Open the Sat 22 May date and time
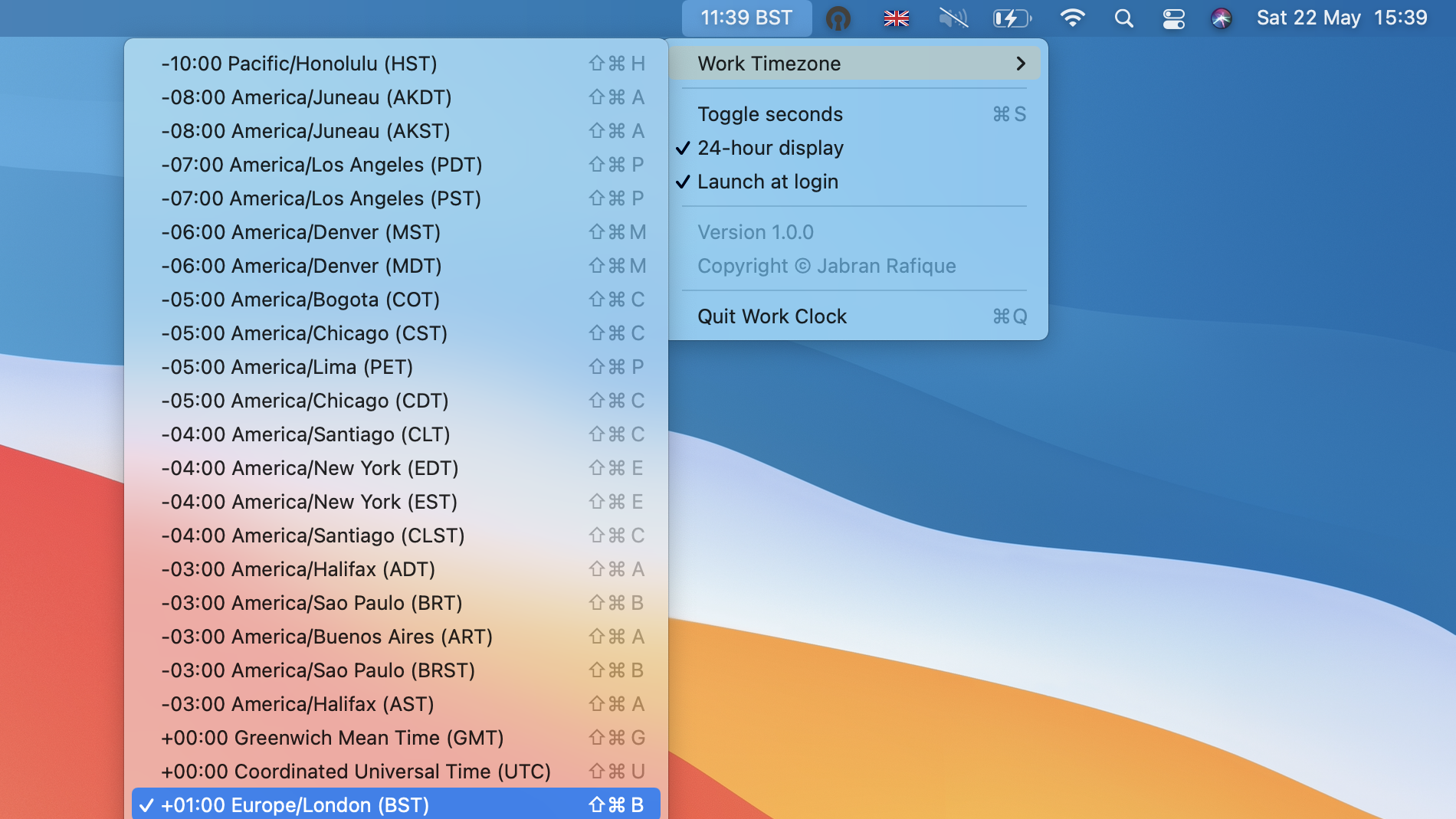Image resolution: width=1456 pixels, height=819 pixels. tap(1341, 18)
